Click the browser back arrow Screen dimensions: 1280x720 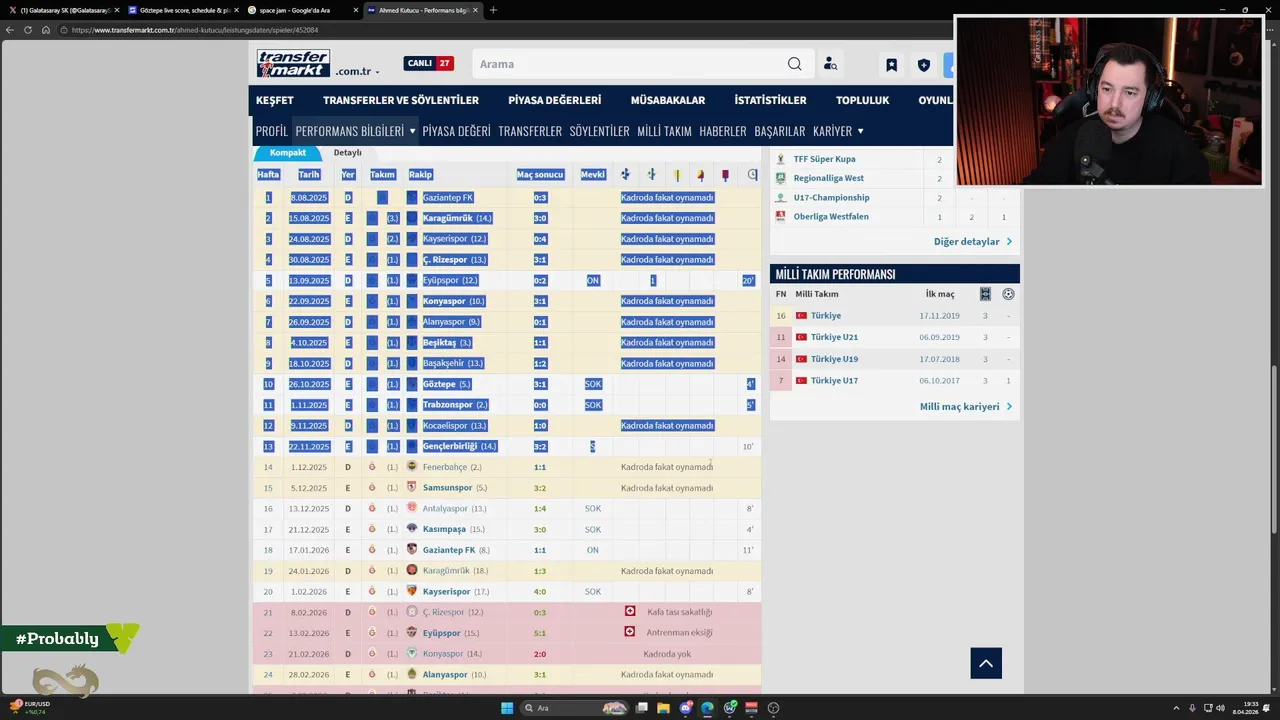click(x=11, y=30)
